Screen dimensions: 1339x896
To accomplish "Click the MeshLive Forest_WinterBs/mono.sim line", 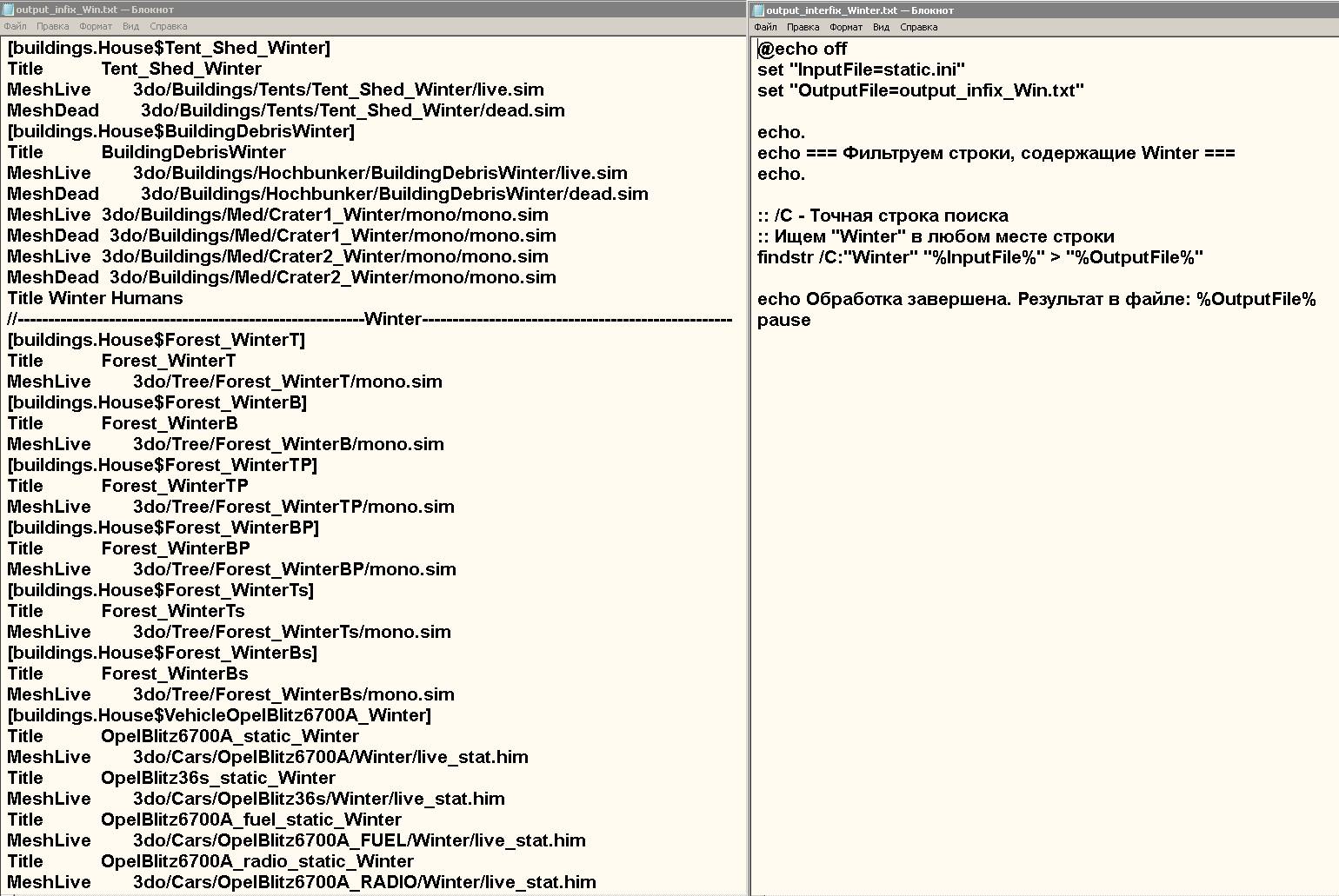I will [x=230, y=694].
